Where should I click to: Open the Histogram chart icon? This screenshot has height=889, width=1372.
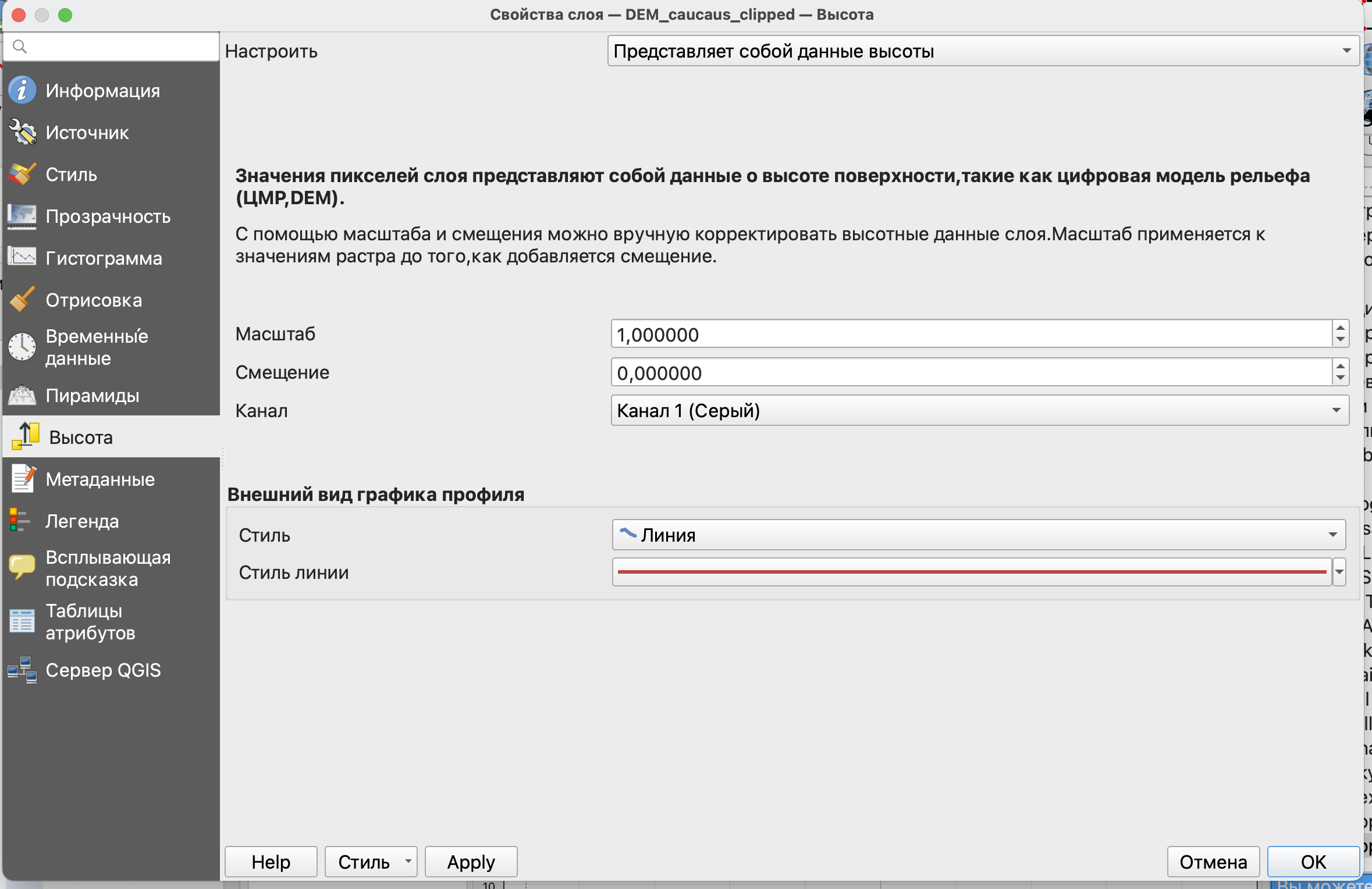pos(22,258)
